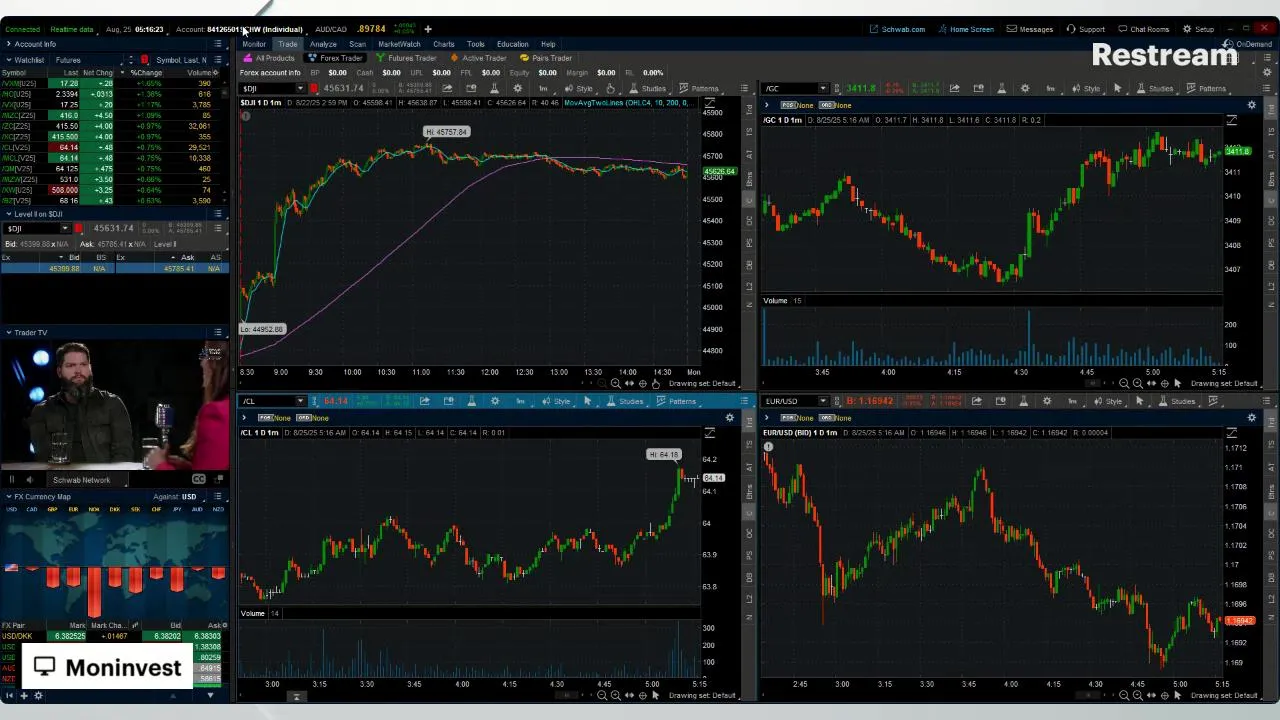Image resolution: width=1280 pixels, height=720 pixels.
Task: Expand /GC position row chevron
Action: (x=767, y=105)
